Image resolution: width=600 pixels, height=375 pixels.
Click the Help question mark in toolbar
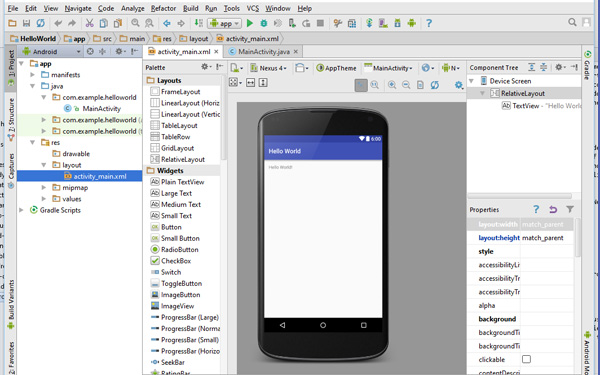point(429,23)
